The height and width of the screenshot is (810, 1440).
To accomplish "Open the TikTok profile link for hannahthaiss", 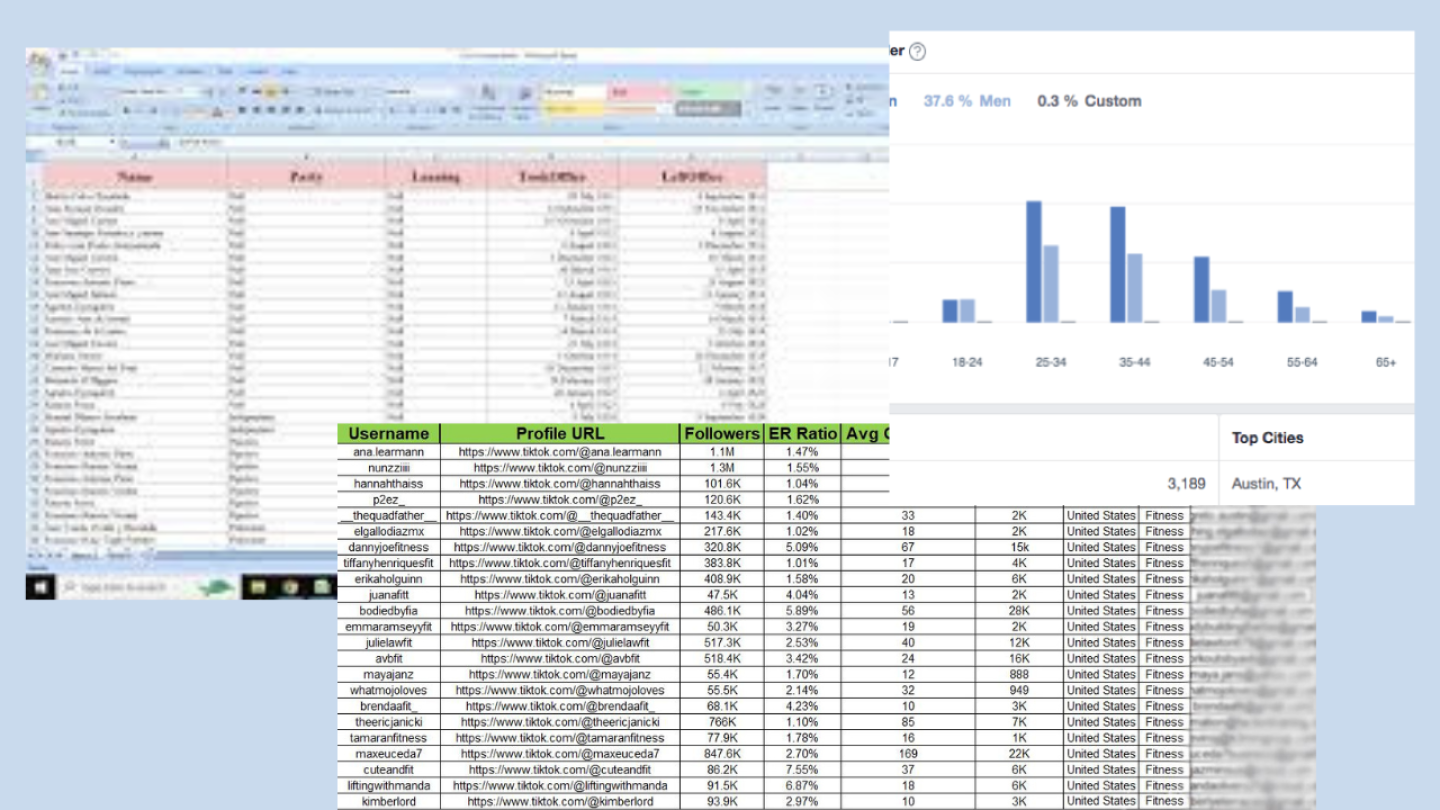I will (x=560, y=484).
